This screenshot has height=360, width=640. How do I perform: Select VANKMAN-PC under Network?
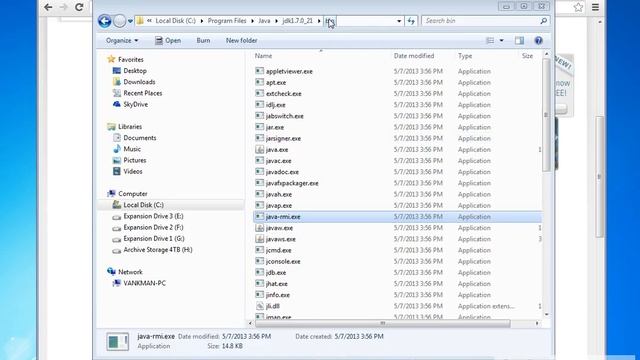point(144,283)
